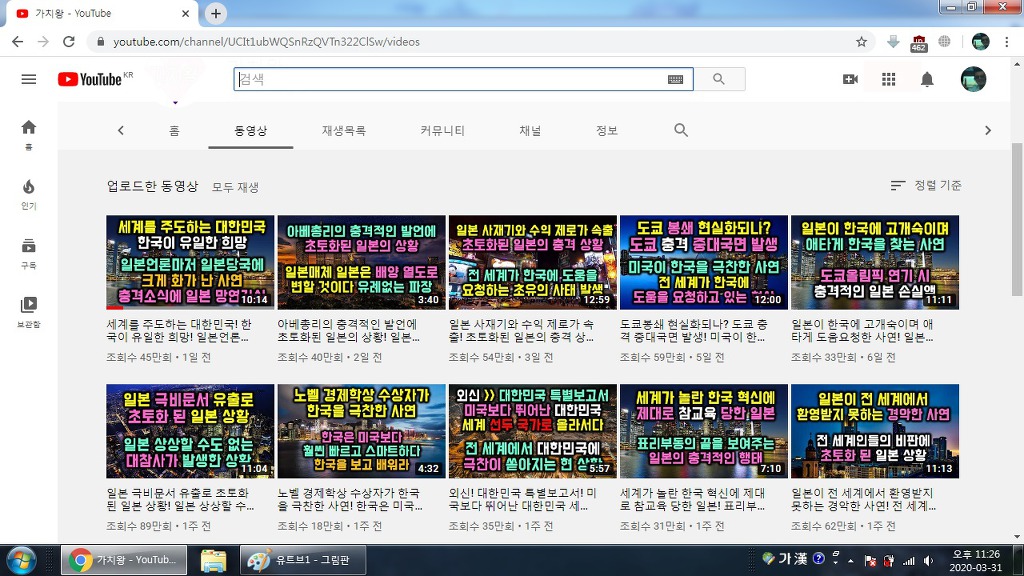Switch to the Community (커뮤니티) tab
This screenshot has width=1024, height=576.
(442, 131)
